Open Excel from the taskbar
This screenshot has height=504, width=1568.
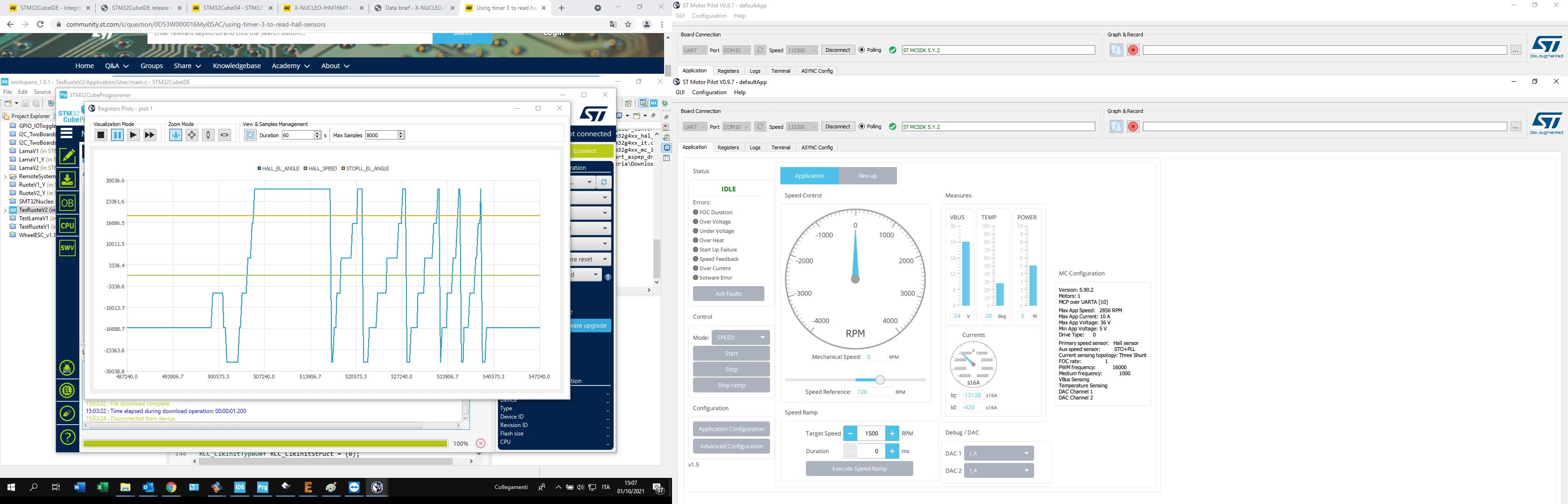pos(102,487)
